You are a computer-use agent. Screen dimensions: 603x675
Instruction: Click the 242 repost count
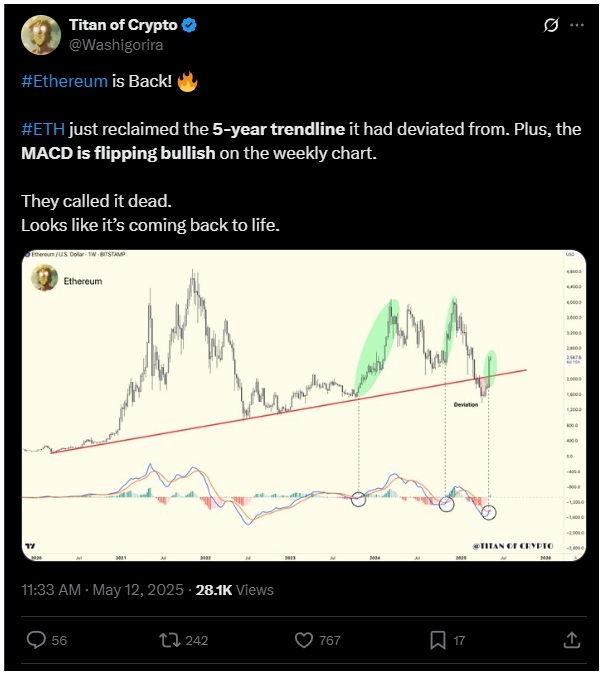tap(197, 640)
